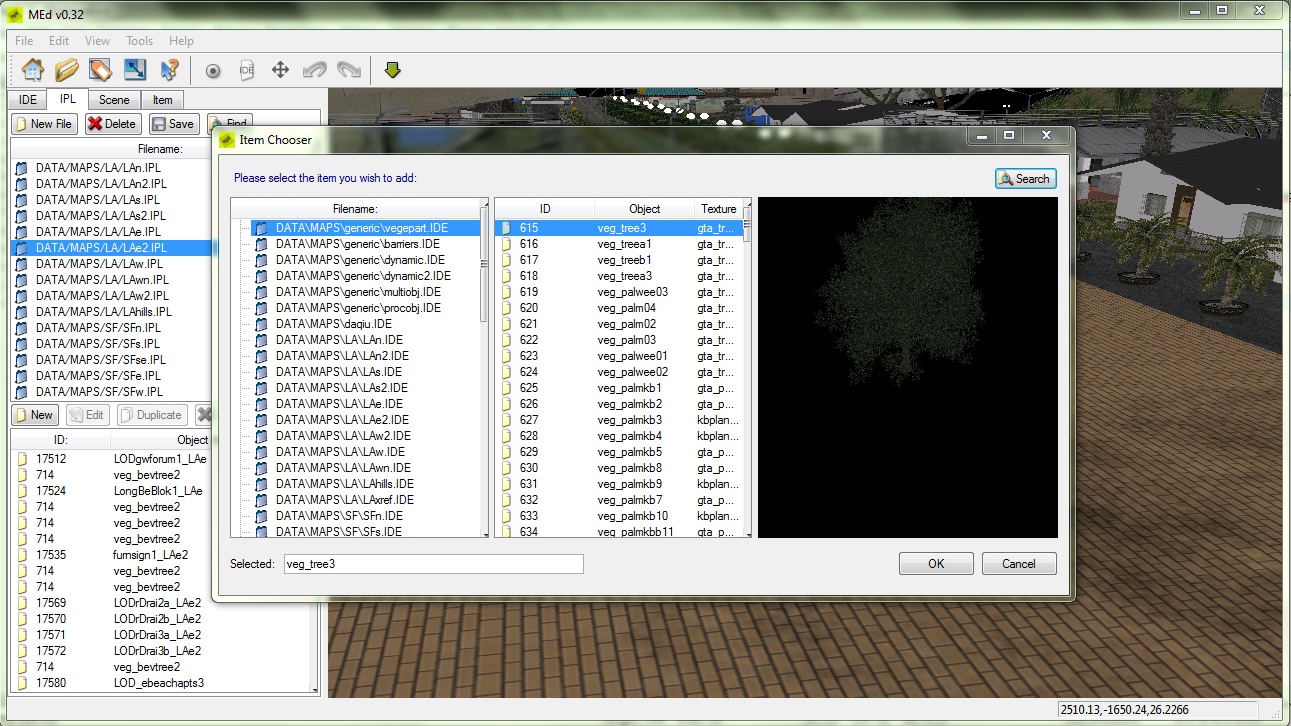Click the coordinates field in status bar
Screen dimensions: 1291x726
tap(1158, 710)
